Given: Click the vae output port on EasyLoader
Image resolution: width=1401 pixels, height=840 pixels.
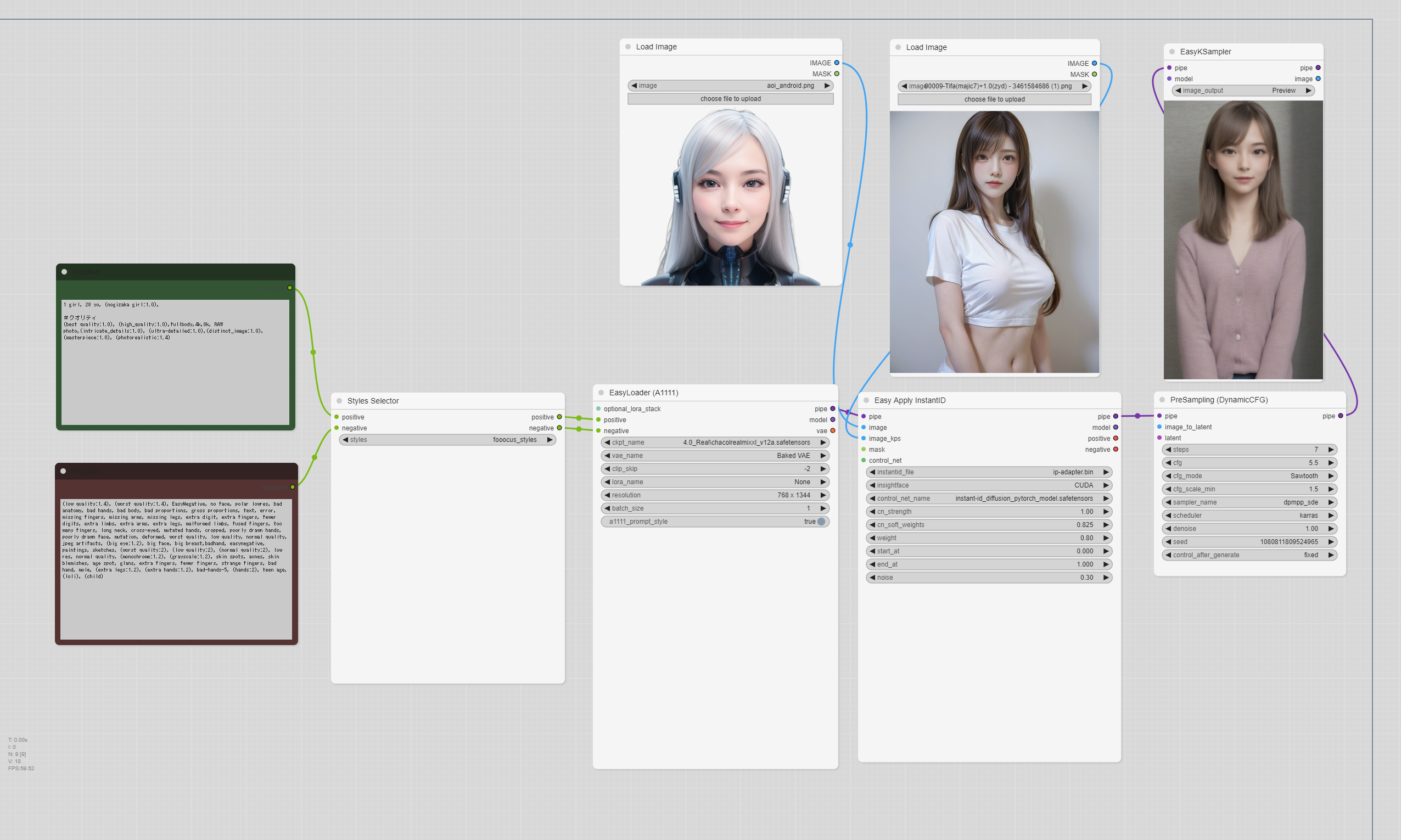Looking at the screenshot, I should pos(832,431).
